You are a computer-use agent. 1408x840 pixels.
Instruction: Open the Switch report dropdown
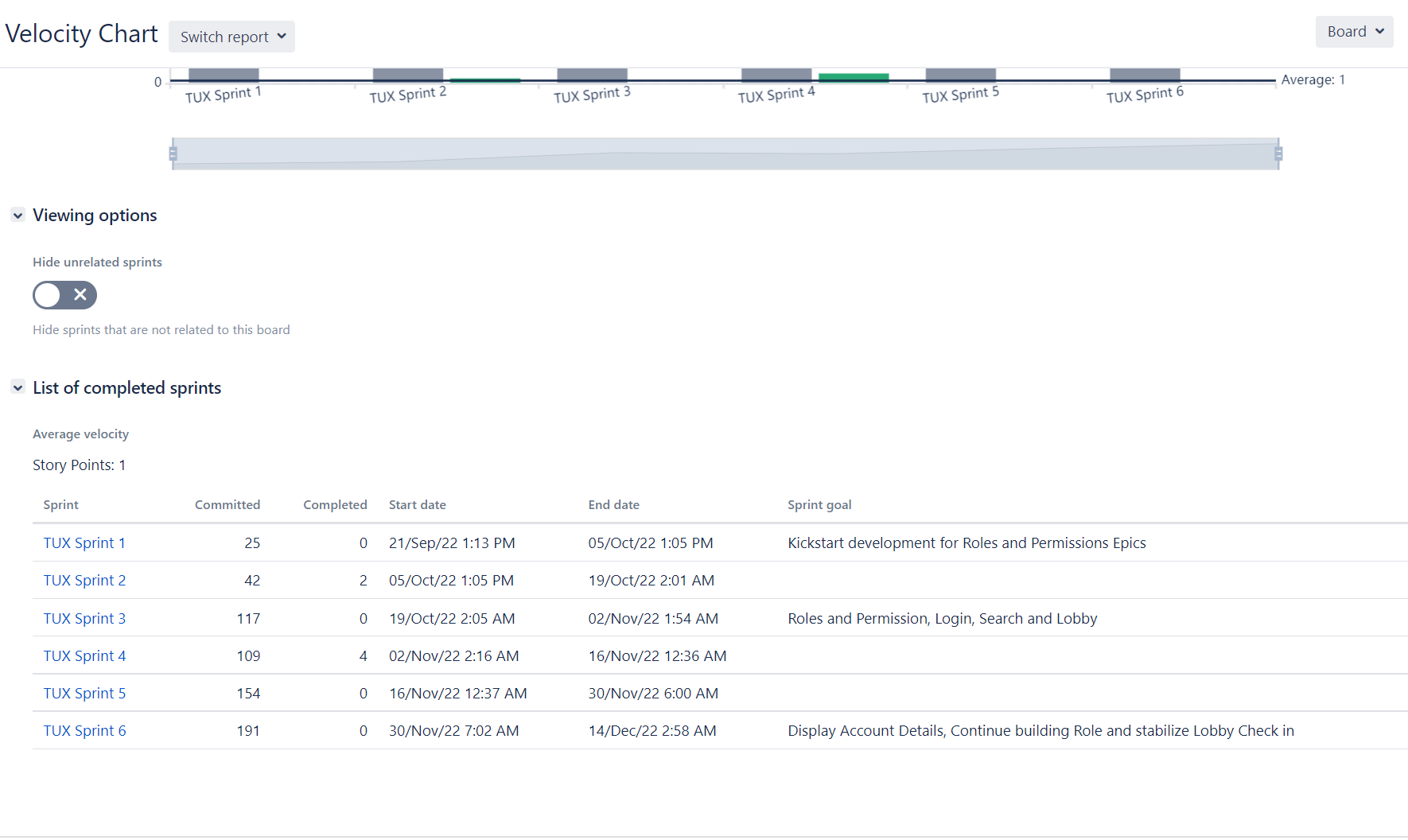click(x=231, y=37)
